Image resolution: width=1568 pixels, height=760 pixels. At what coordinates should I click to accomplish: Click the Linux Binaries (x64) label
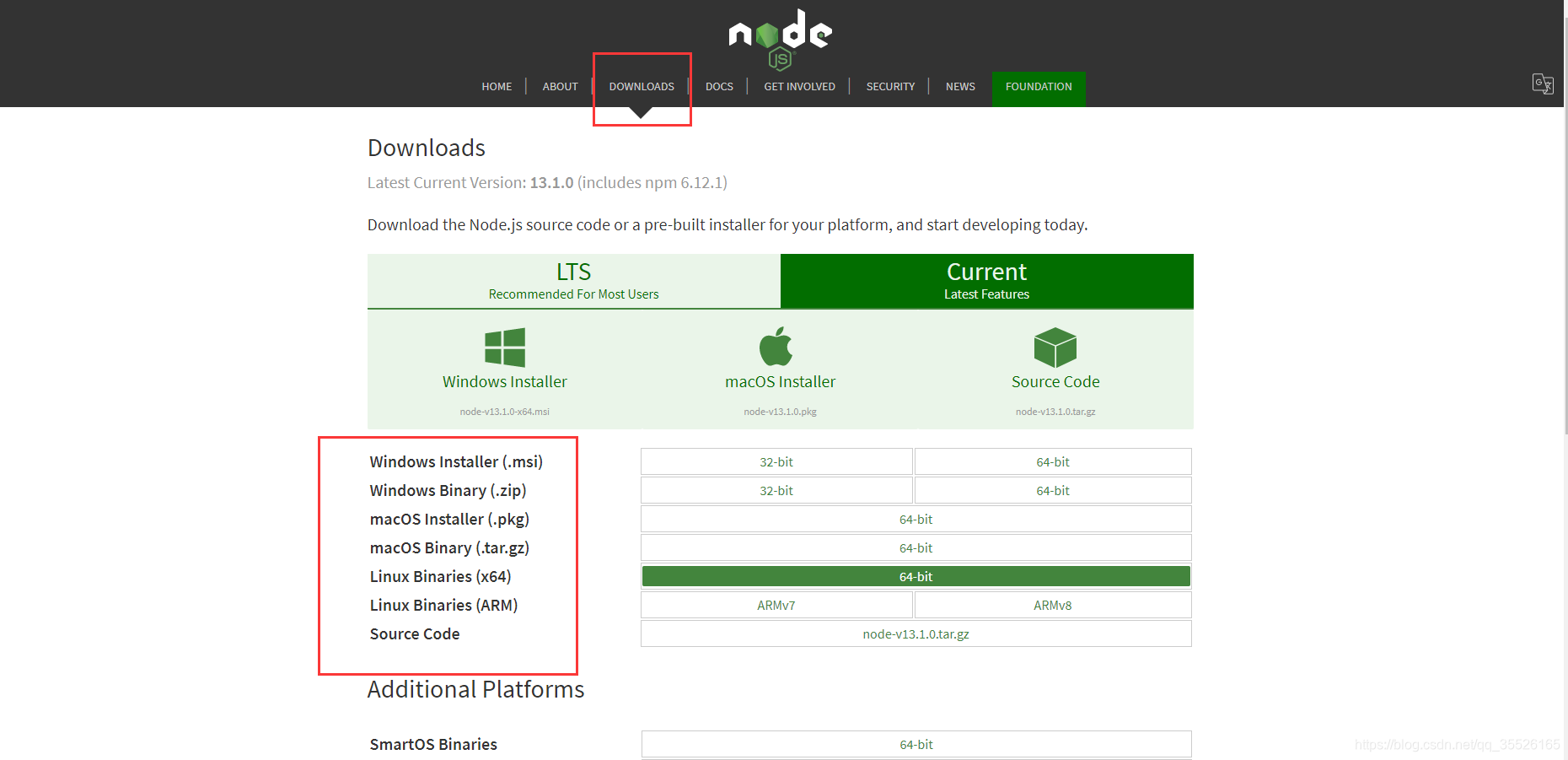click(x=440, y=576)
